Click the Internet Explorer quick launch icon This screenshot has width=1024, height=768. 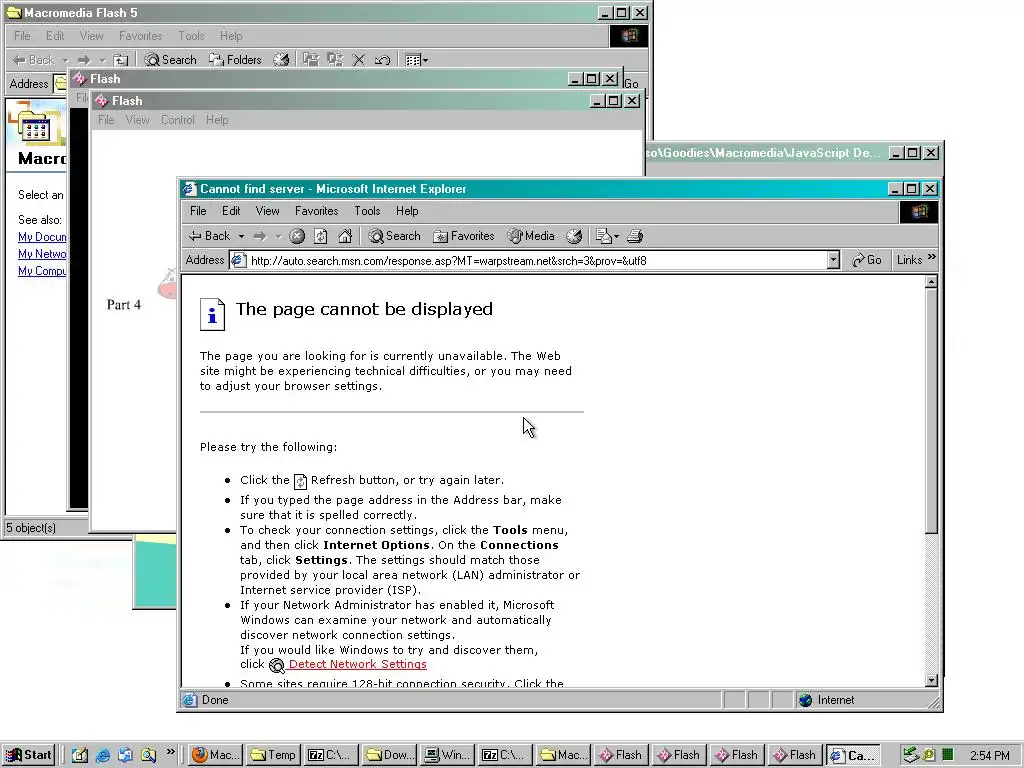103,755
